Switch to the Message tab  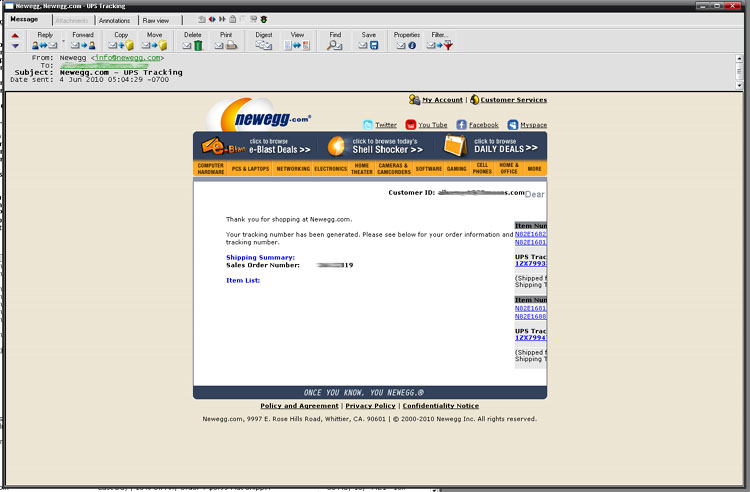click(x=24, y=20)
